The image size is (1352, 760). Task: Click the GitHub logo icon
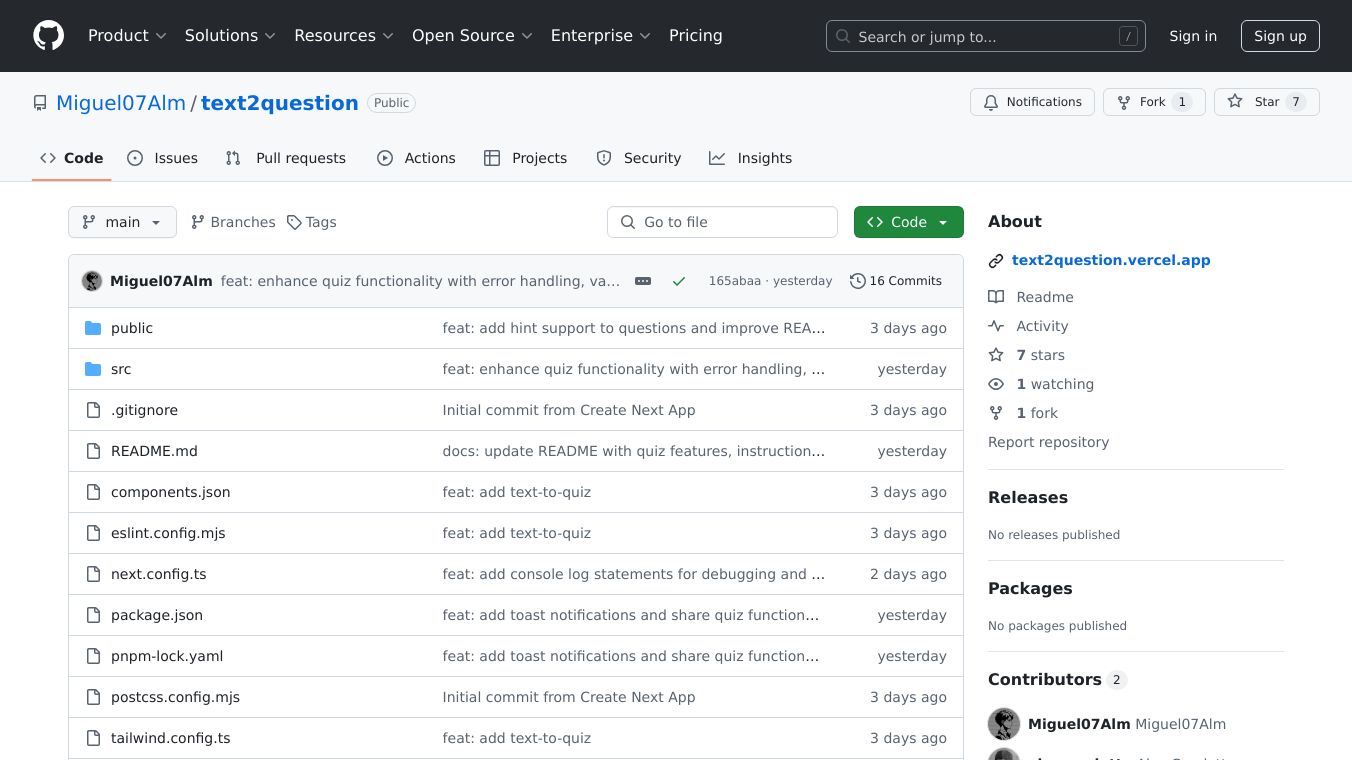(48, 36)
